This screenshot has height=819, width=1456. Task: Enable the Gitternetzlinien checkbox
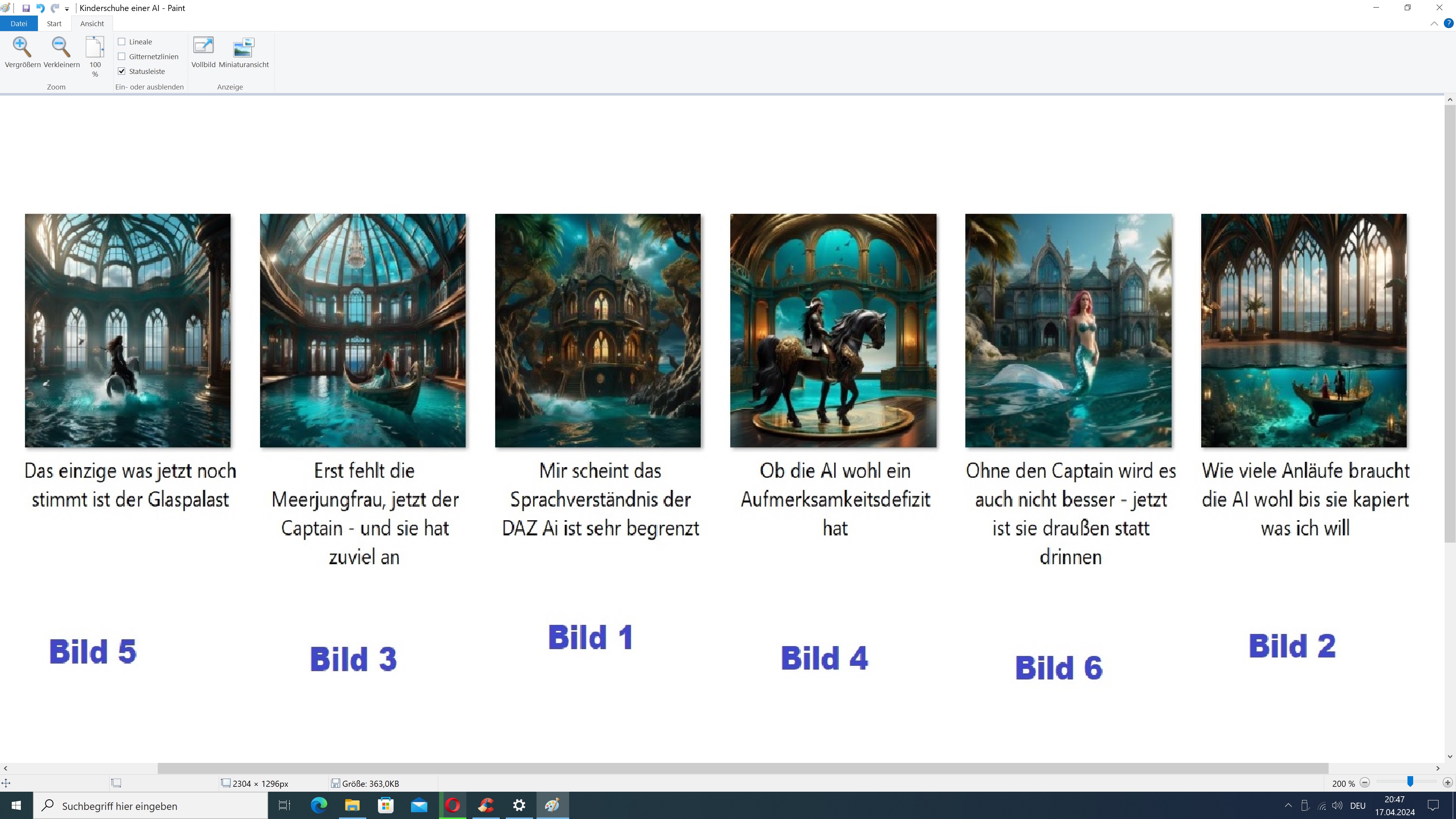point(121,56)
